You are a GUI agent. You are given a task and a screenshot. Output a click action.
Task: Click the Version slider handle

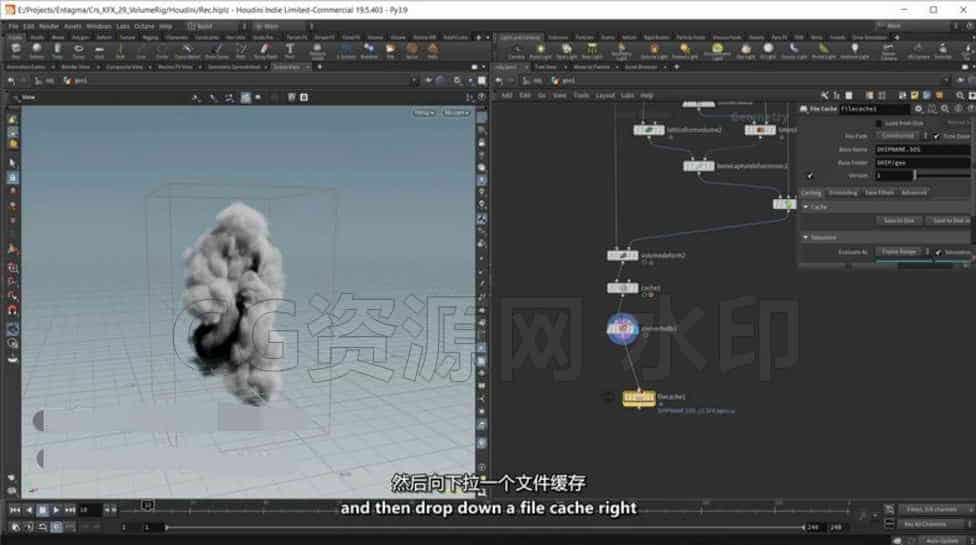pyautogui.click(x=914, y=176)
